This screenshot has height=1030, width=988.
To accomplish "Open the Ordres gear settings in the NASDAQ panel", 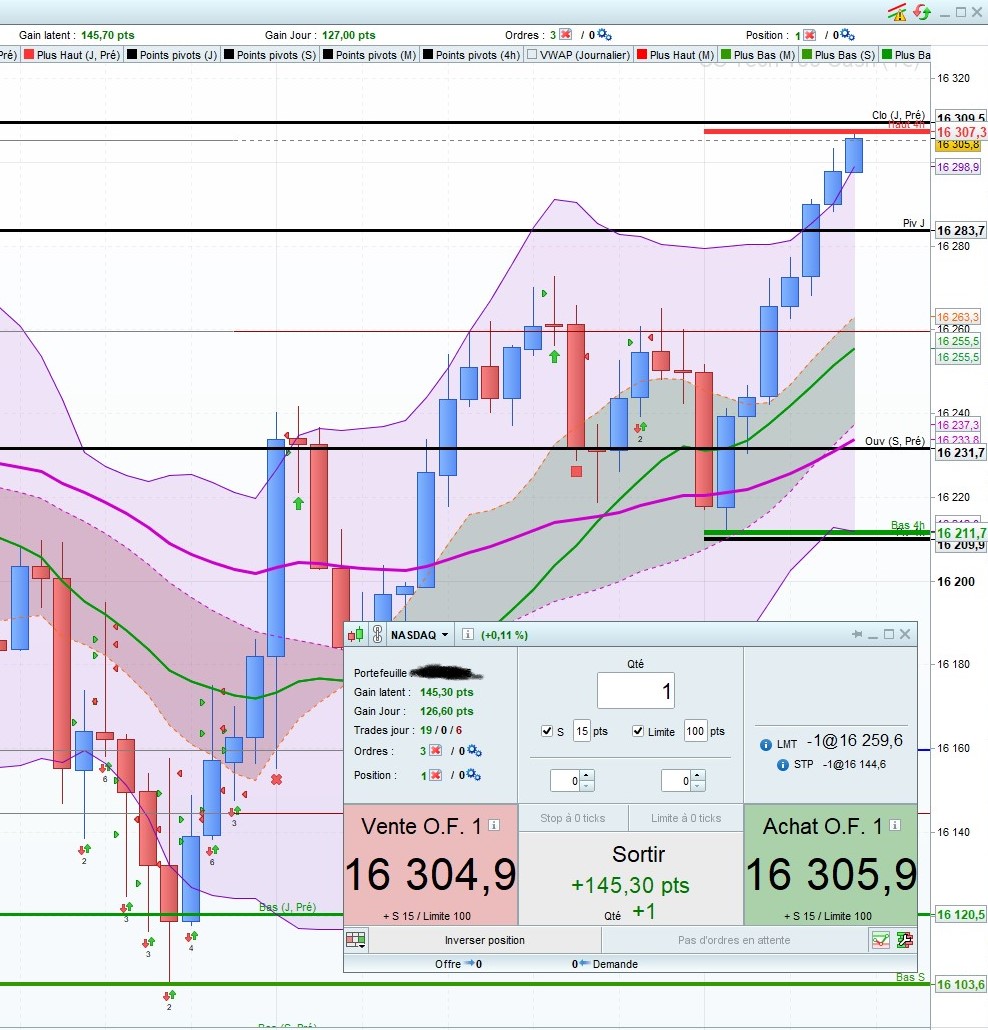I will [x=474, y=751].
